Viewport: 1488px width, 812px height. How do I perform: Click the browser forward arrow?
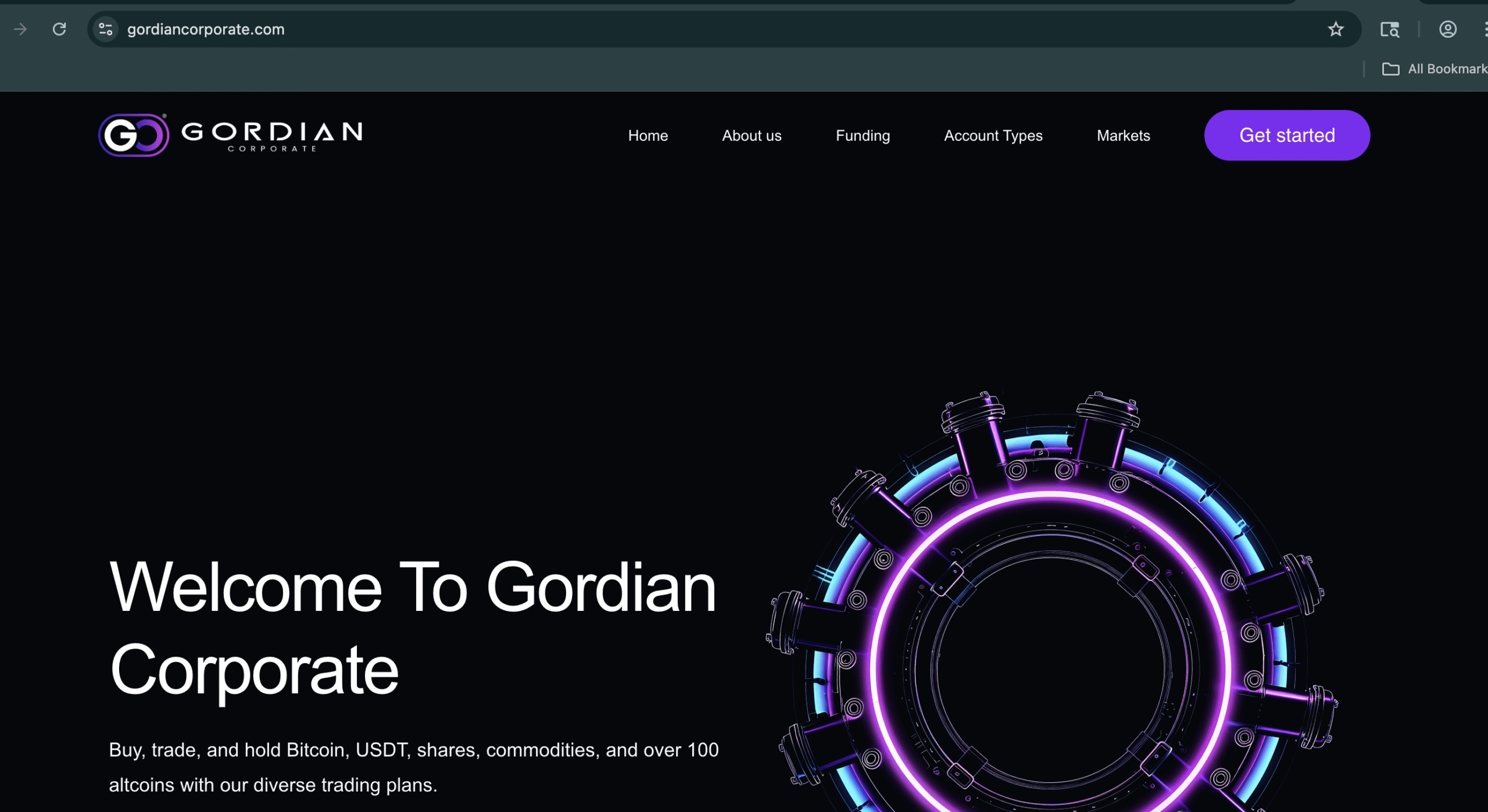pos(20,29)
